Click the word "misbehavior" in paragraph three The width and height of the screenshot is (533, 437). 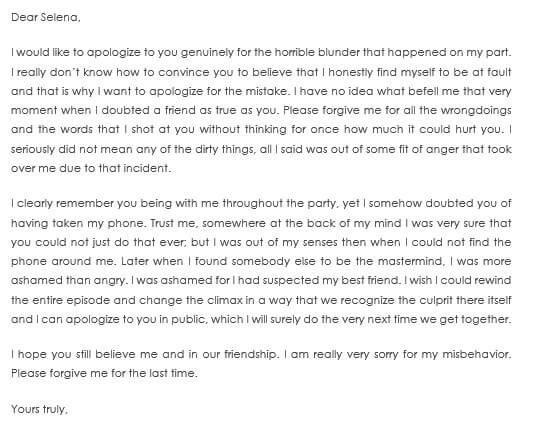477,354
